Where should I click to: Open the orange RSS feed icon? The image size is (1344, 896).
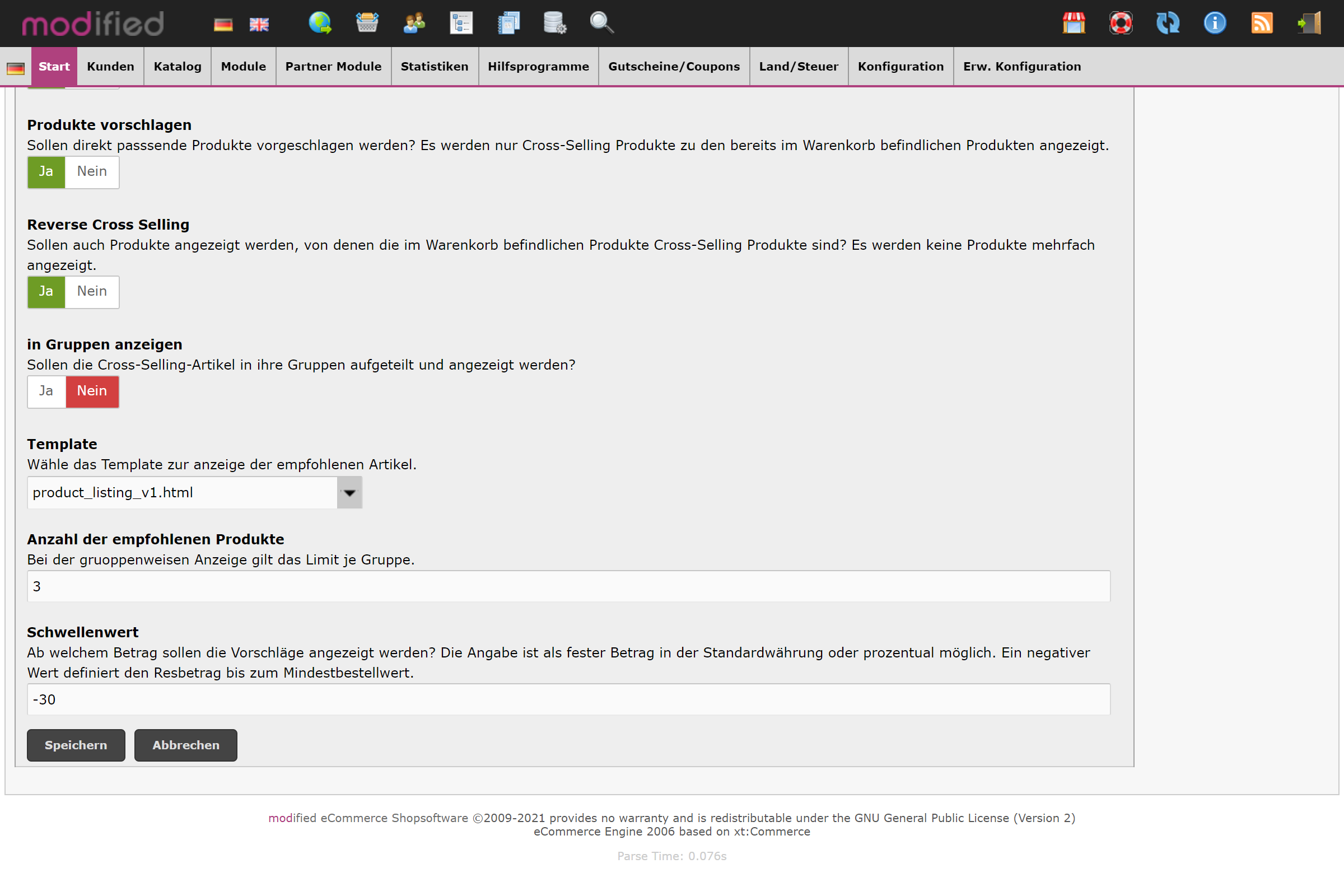(1262, 23)
